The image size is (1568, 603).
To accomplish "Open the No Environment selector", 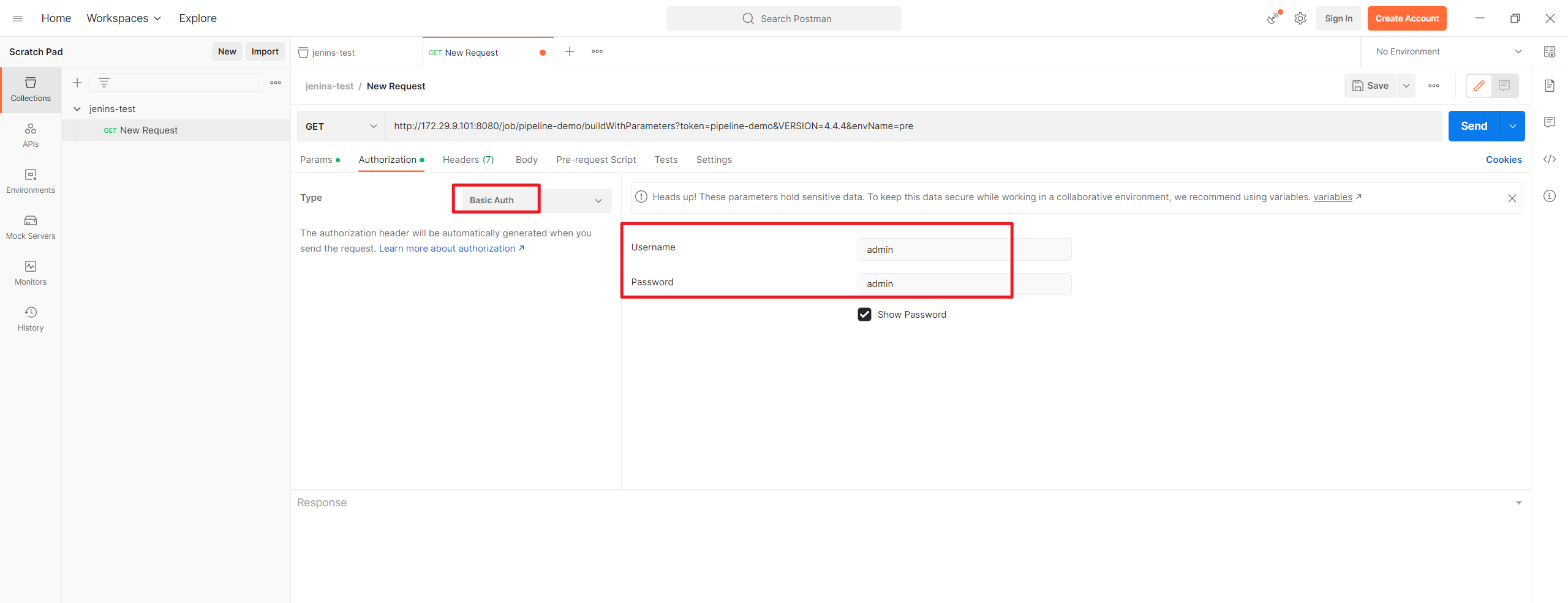I will click(x=1449, y=51).
